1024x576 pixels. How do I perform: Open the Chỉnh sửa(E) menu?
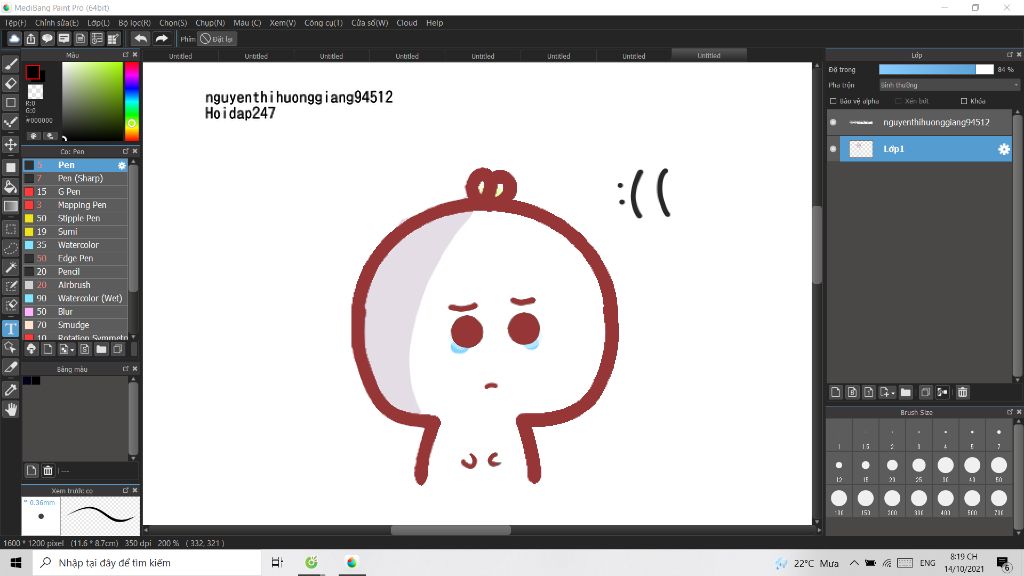pos(57,23)
